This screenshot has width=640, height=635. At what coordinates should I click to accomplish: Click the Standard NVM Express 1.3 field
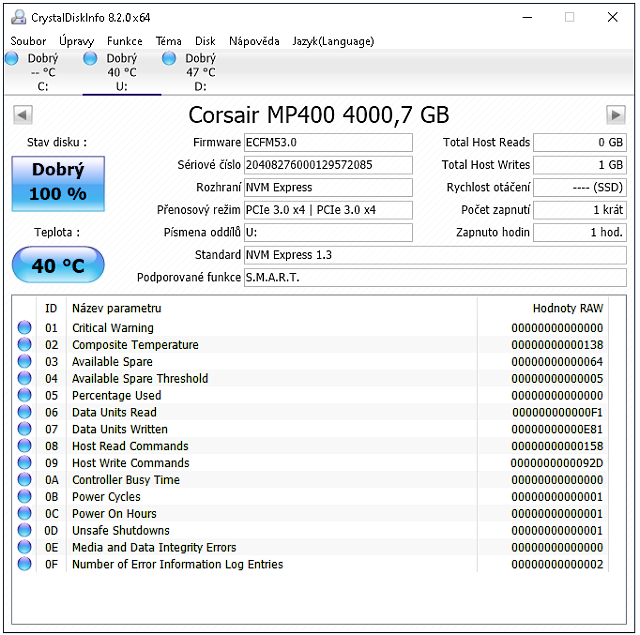pos(435,255)
